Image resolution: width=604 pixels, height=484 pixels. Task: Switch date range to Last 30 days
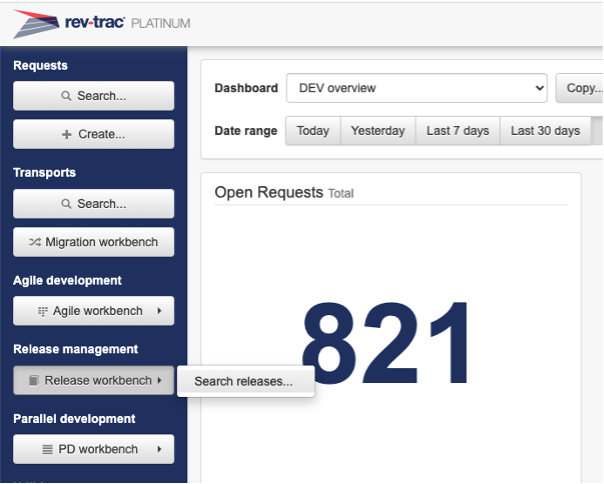pos(545,131)
